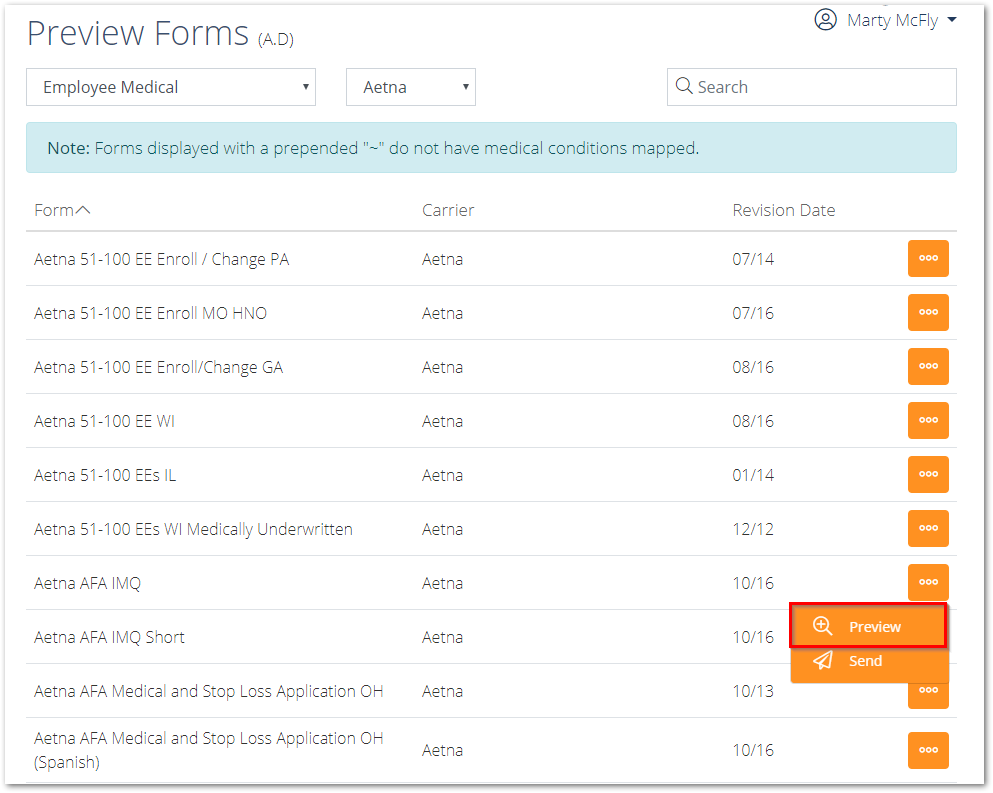Open the Aetna carrier dropdown
The image size is (993, 793).
(410, 87)
